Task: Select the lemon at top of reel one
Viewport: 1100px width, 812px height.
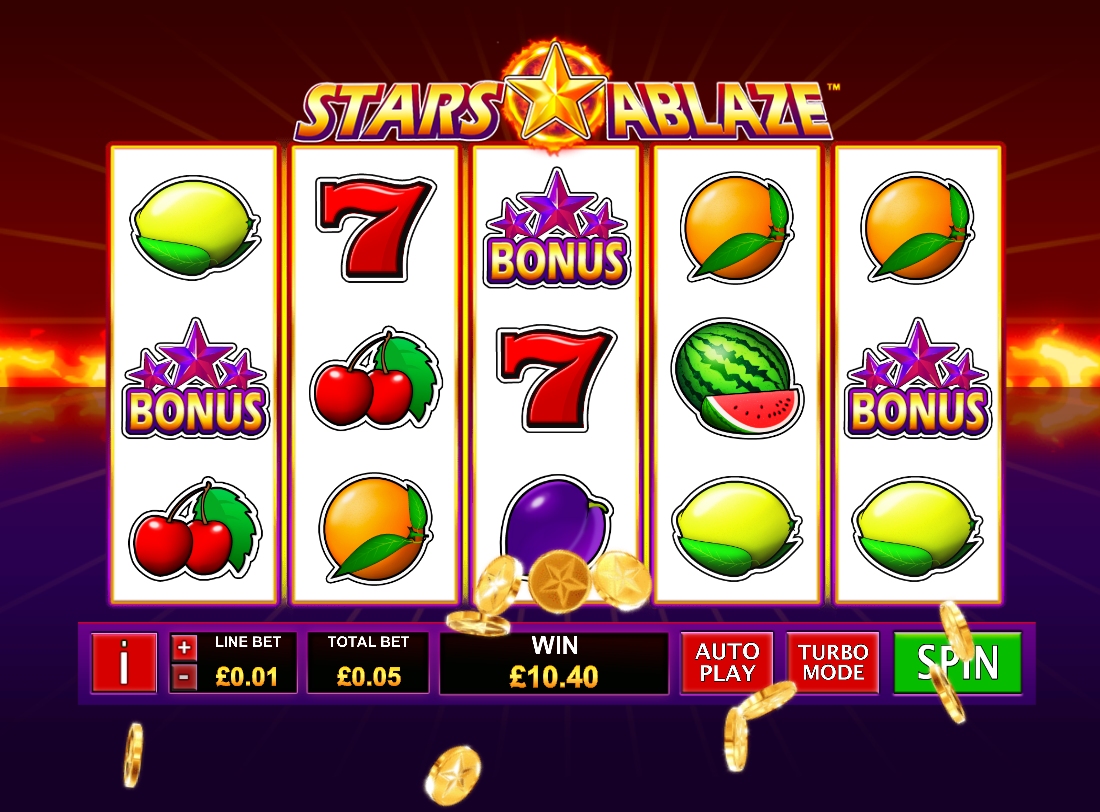Action: tap(195, 227)
